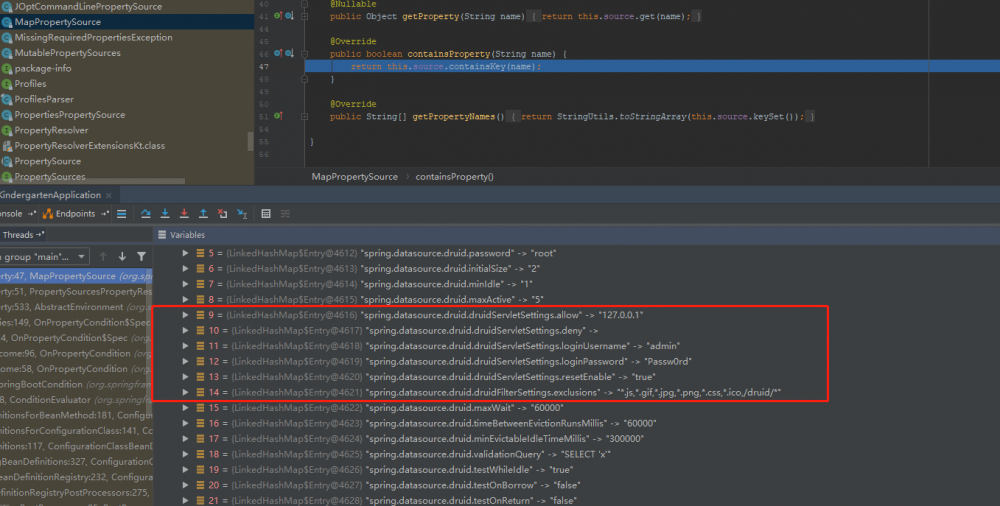Click the Run to Cursor icon
Image resolution: width=1000 pixels, height=506 pixels.
(x=241, y=213)
